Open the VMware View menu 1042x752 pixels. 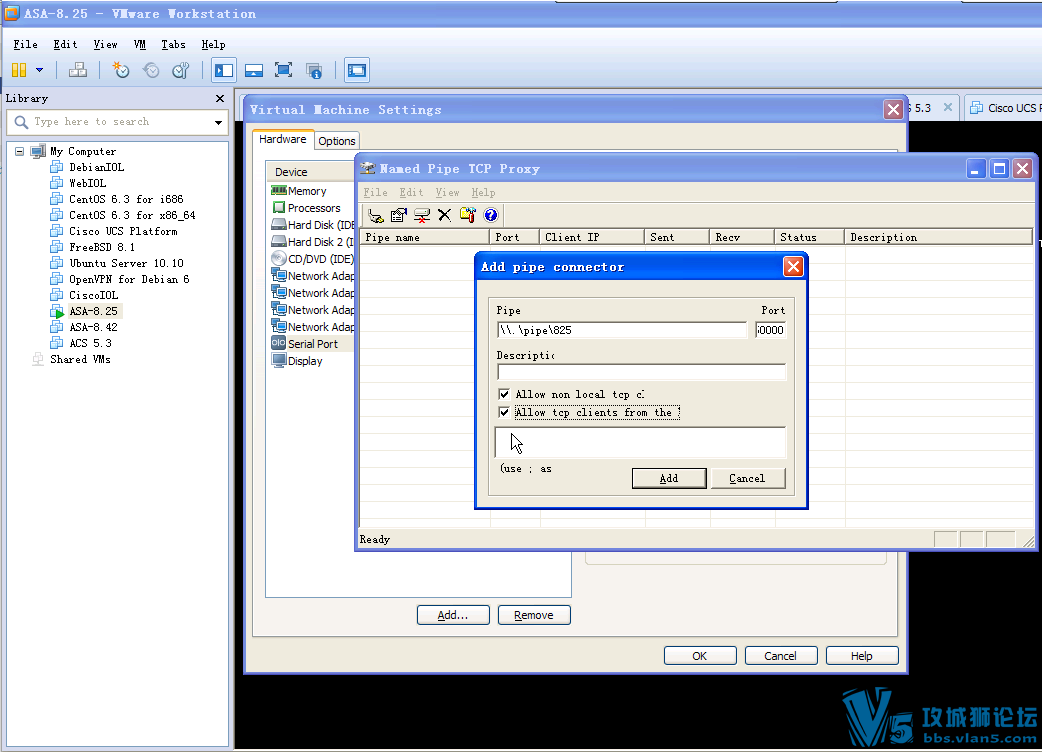(x=105, y=45)
